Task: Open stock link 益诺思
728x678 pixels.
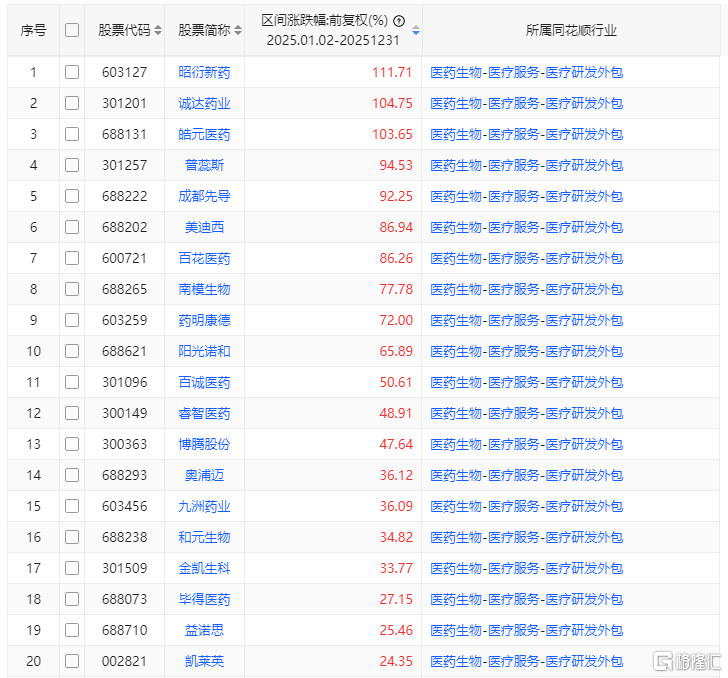Action: pyautogui.click(x=204, y=630)
